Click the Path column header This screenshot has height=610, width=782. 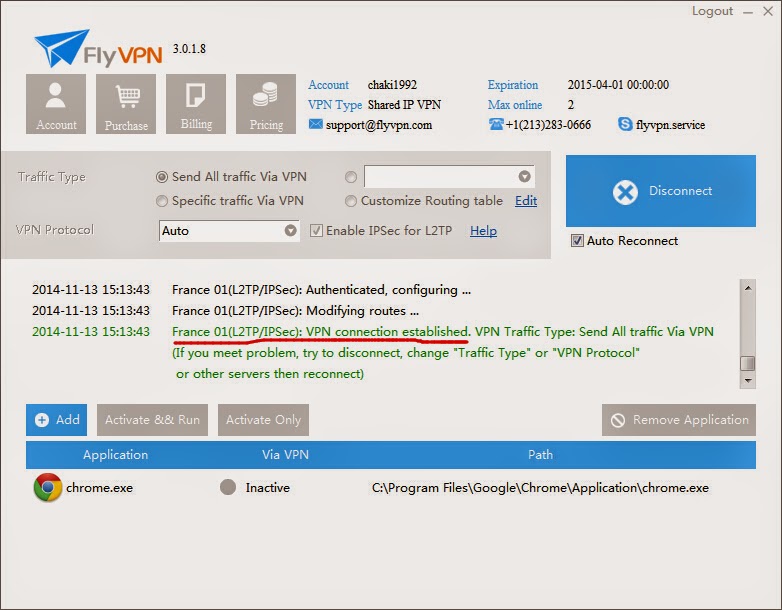tap(540, 455)
